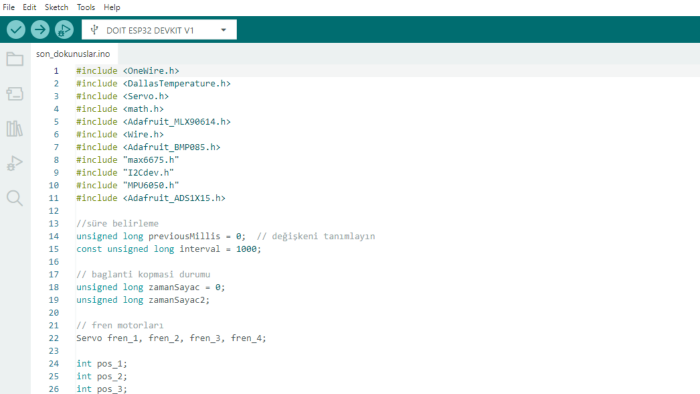This screenshot has width=700, height=394.
Task: Click the baglanti kopmasi durumu comment
Action: (x=143, y=274)
